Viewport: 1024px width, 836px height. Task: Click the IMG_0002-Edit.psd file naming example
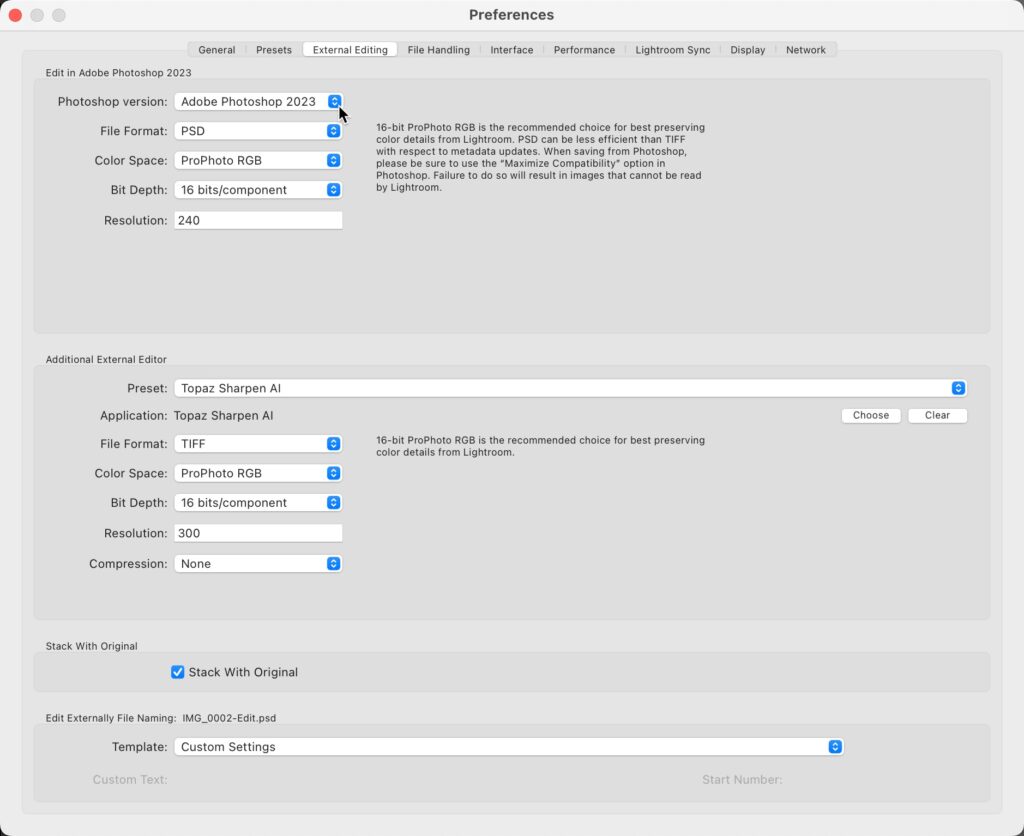coord(229,718)
